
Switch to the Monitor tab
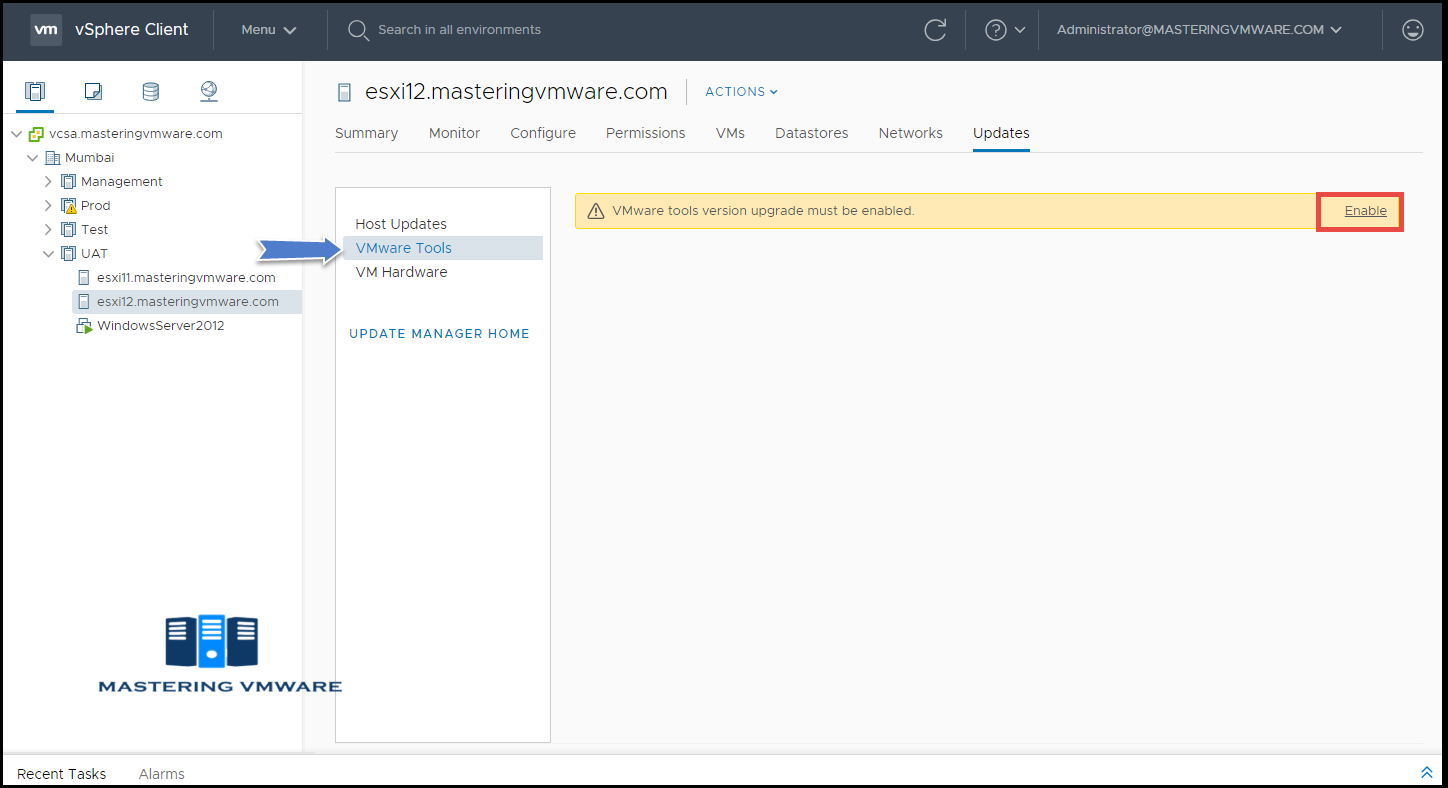point(454,133)
